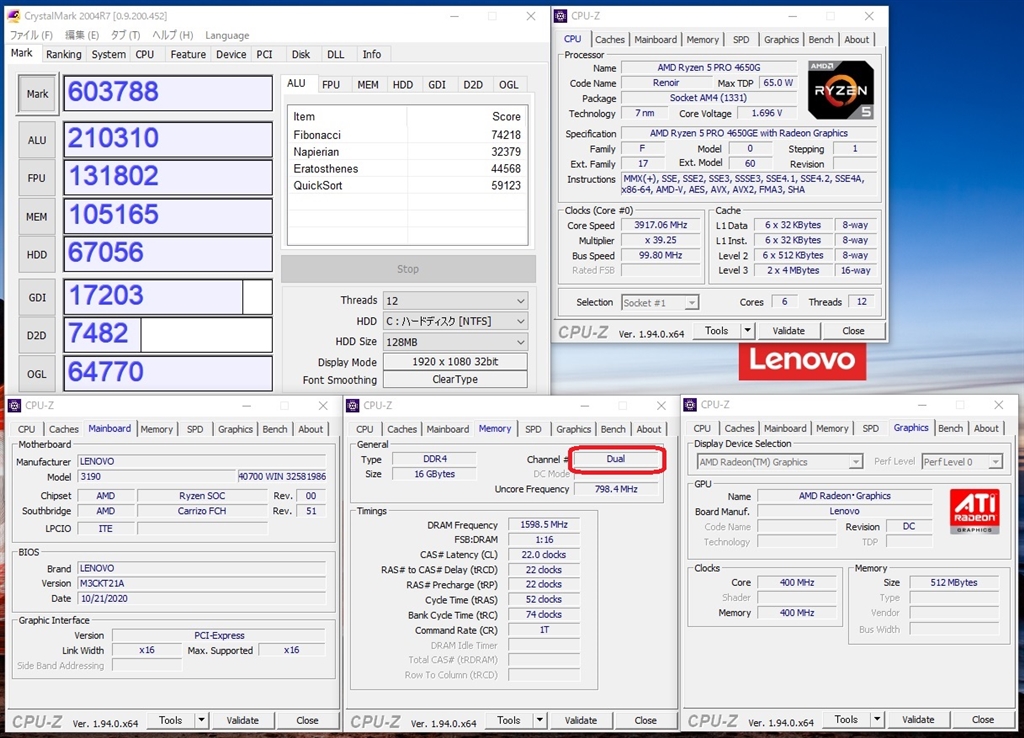Click the Font Smoothing ClearType field
The height and width of the screenshot is (738, 1024).
click(455, 379)
